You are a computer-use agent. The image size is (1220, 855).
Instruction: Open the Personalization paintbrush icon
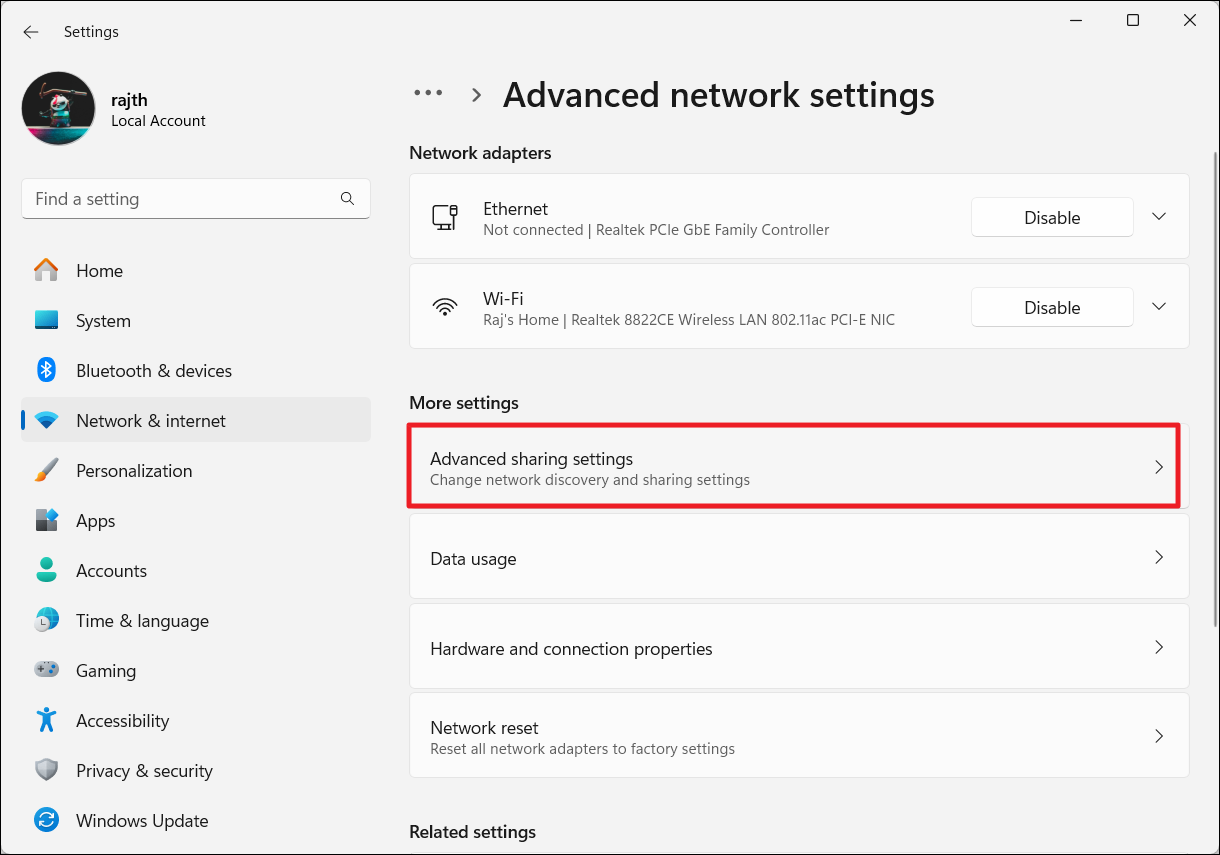click(x=46, y=471)
